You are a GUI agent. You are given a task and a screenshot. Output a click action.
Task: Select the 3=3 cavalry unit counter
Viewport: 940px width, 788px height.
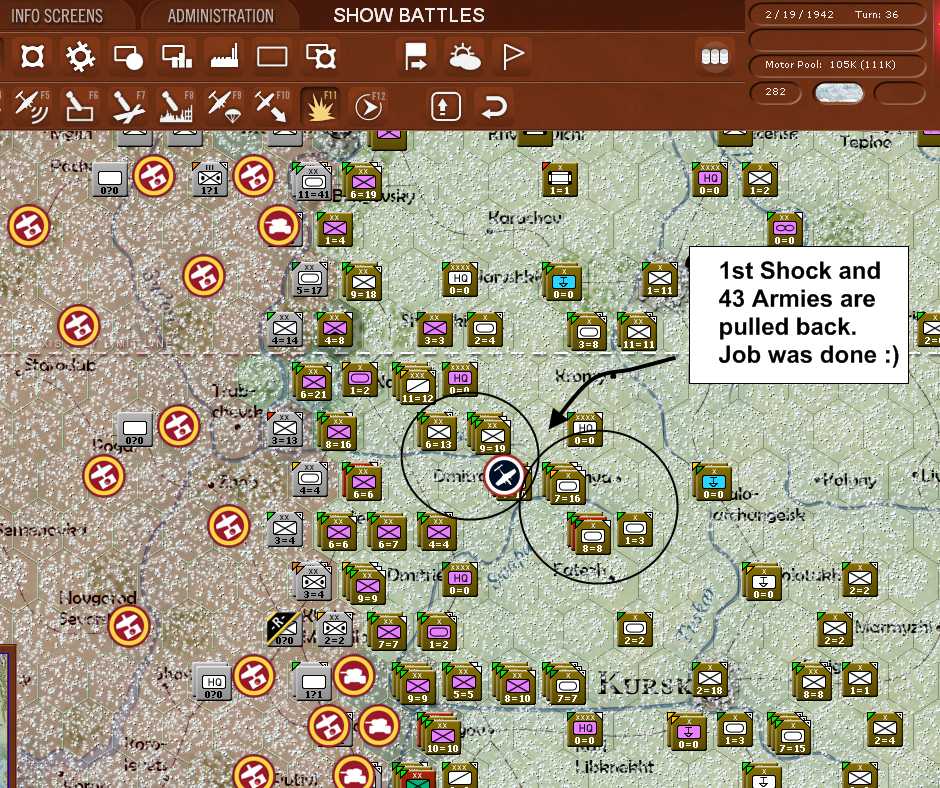coord(434,330)
